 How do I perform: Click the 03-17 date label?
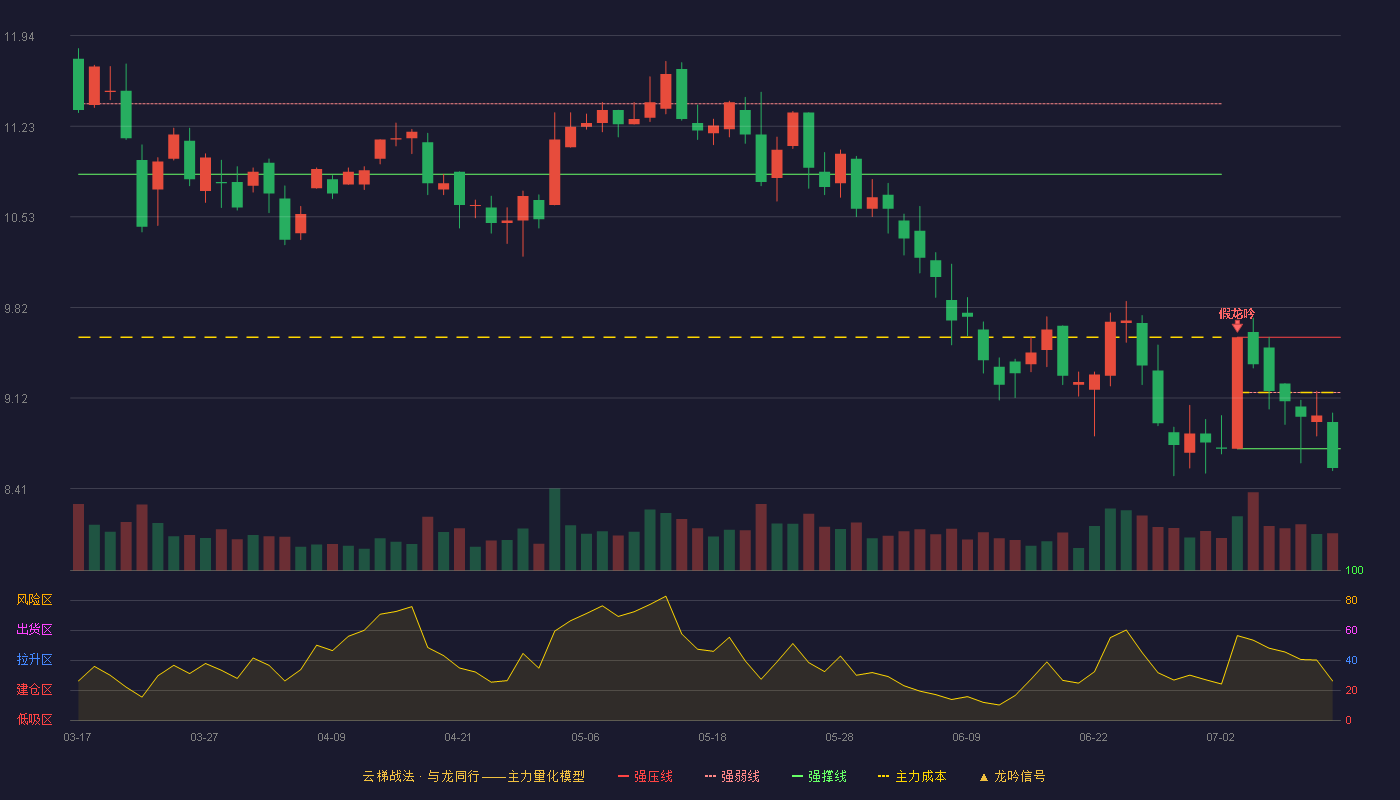[x=77, y=737]
